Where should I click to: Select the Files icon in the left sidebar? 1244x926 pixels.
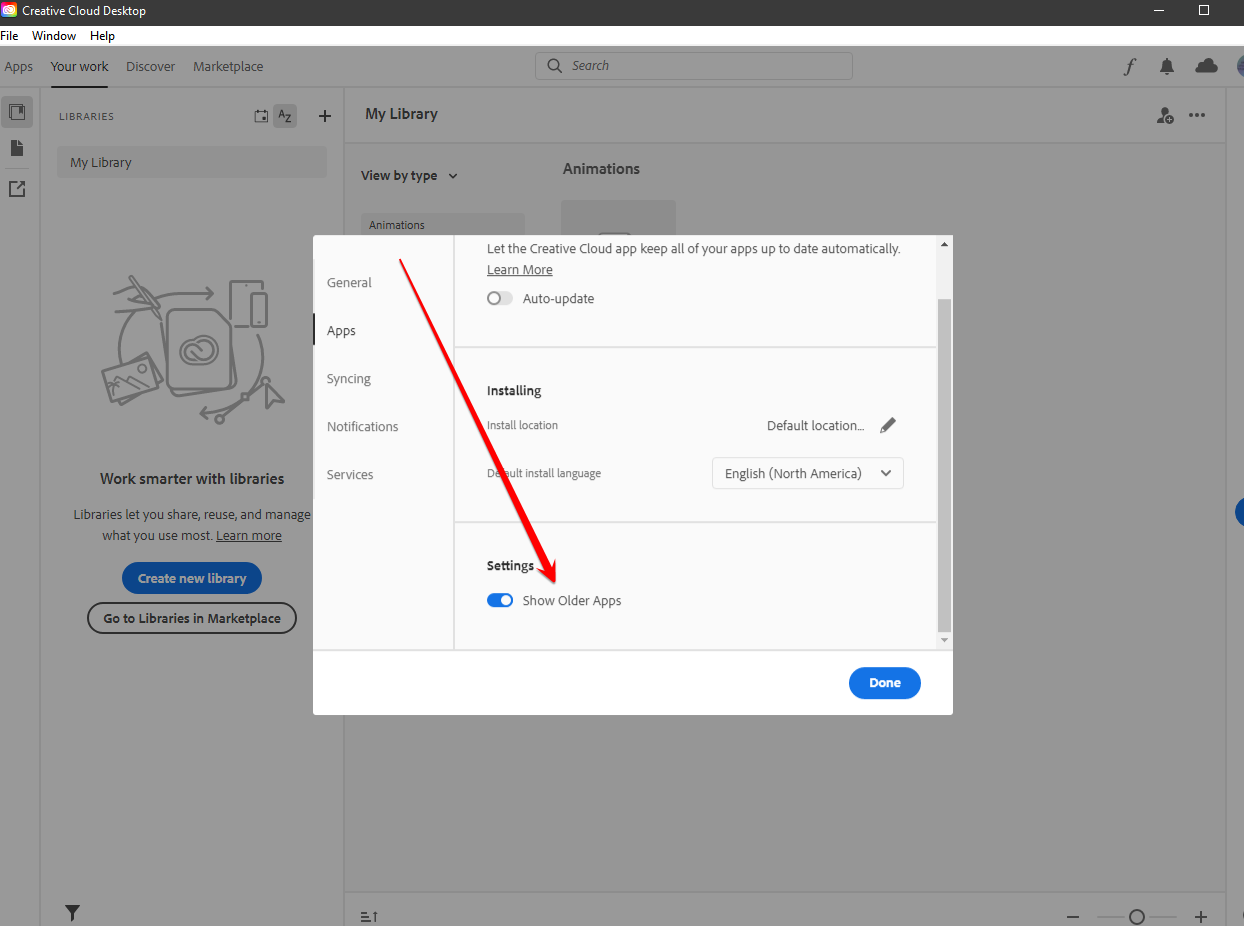(16, 148)
